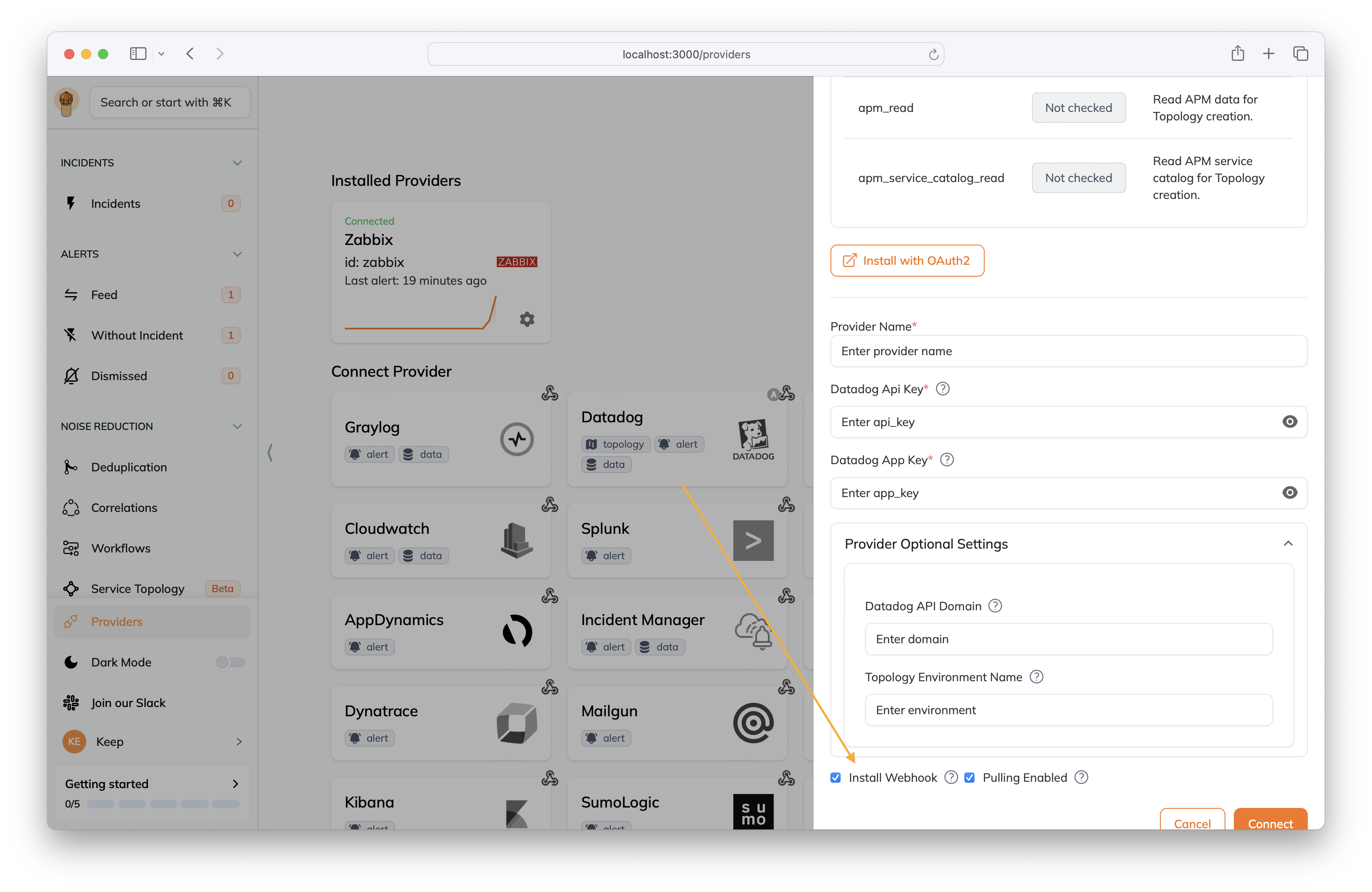Focus the Enter domain field
This screenshot has width=1372, height=892.
click(1068, 639)
